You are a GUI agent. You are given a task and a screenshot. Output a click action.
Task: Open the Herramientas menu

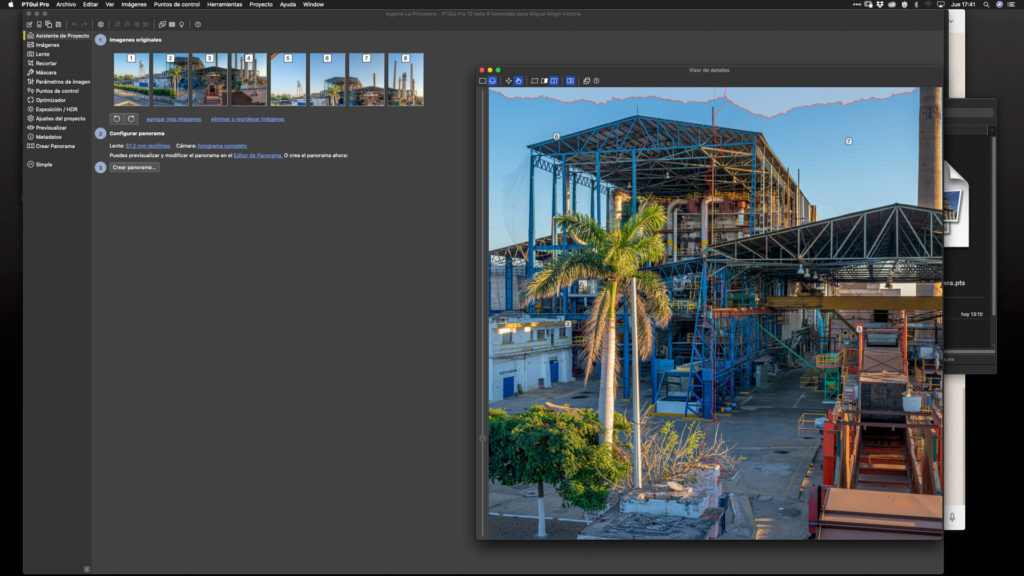(x=224, y=4)
